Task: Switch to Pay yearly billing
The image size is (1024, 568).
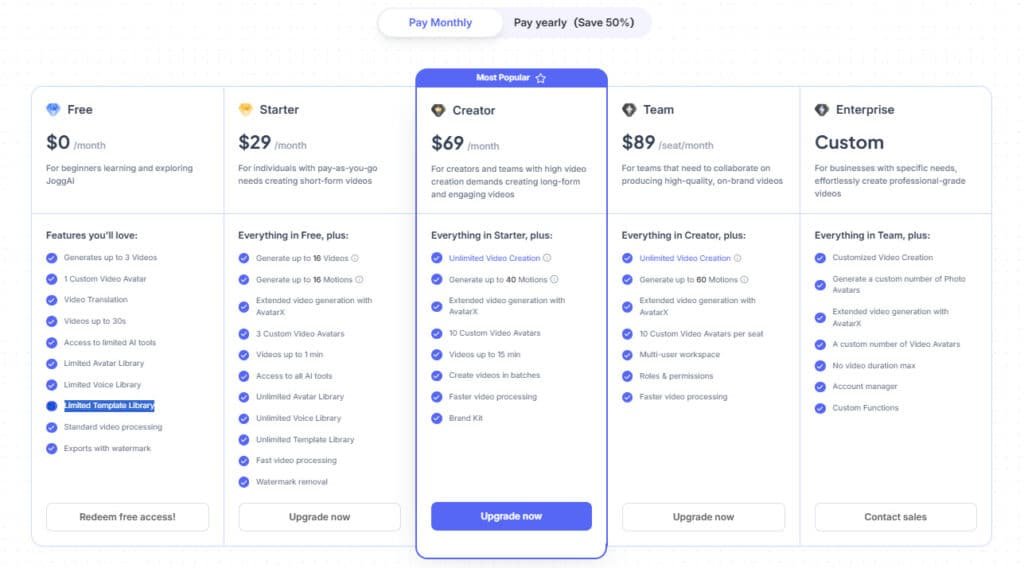Action: tap(574, 23)
